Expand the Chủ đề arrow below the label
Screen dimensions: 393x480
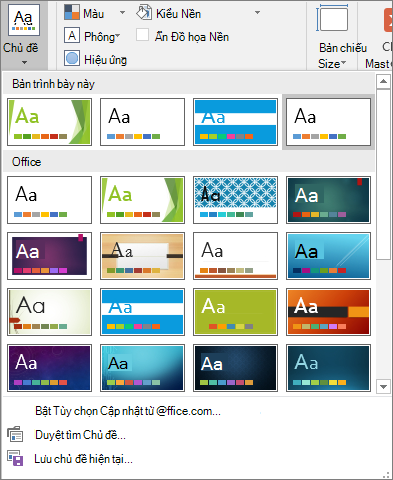24,62
